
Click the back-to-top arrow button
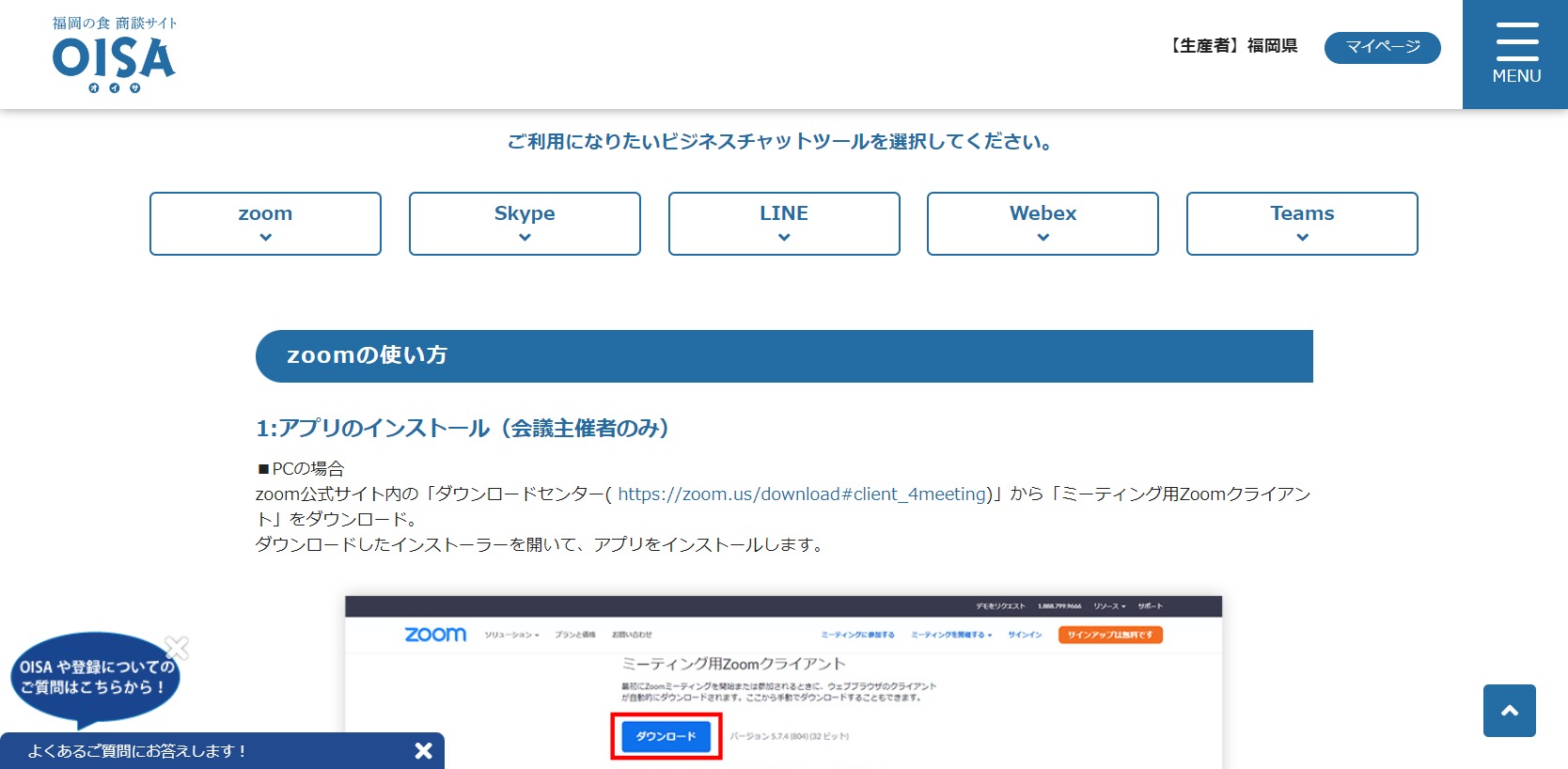pyautogui.click(x=1510, y=711)
